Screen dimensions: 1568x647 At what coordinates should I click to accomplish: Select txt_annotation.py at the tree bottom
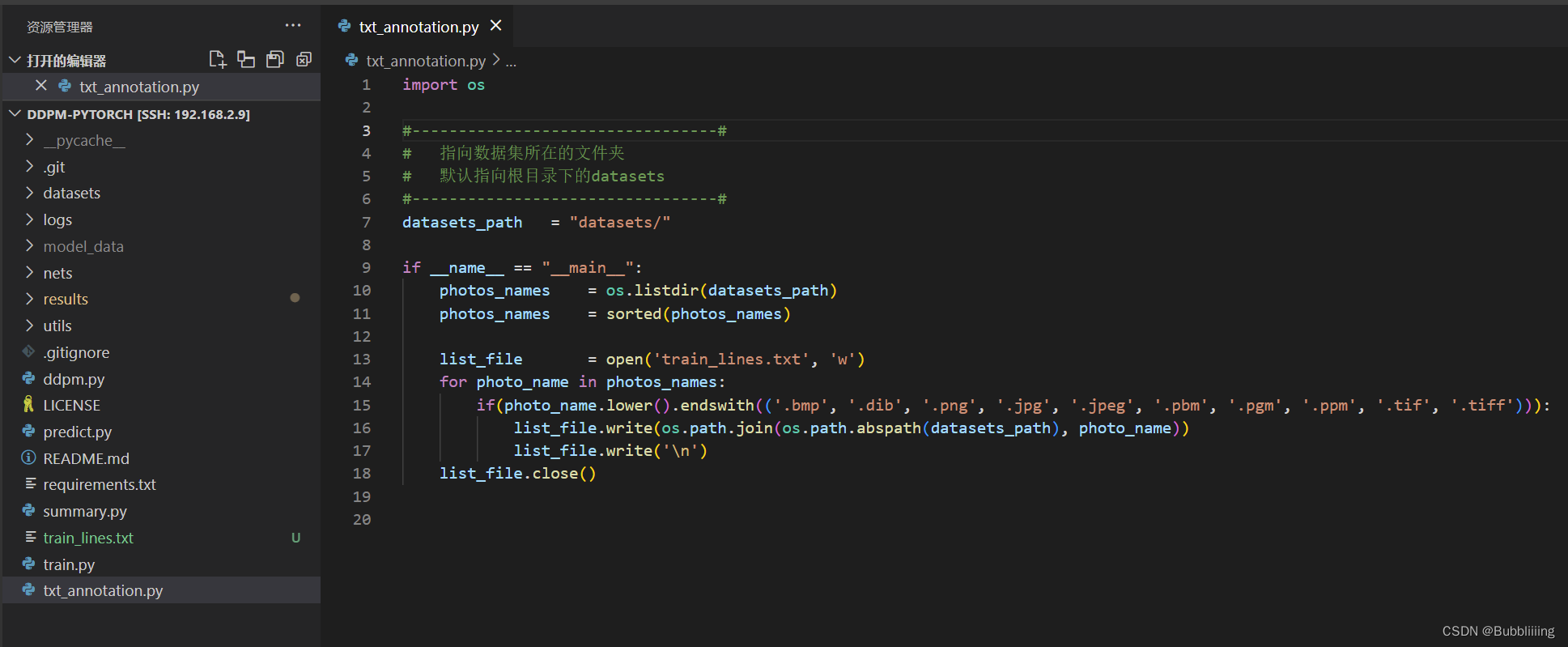(162, 590)
